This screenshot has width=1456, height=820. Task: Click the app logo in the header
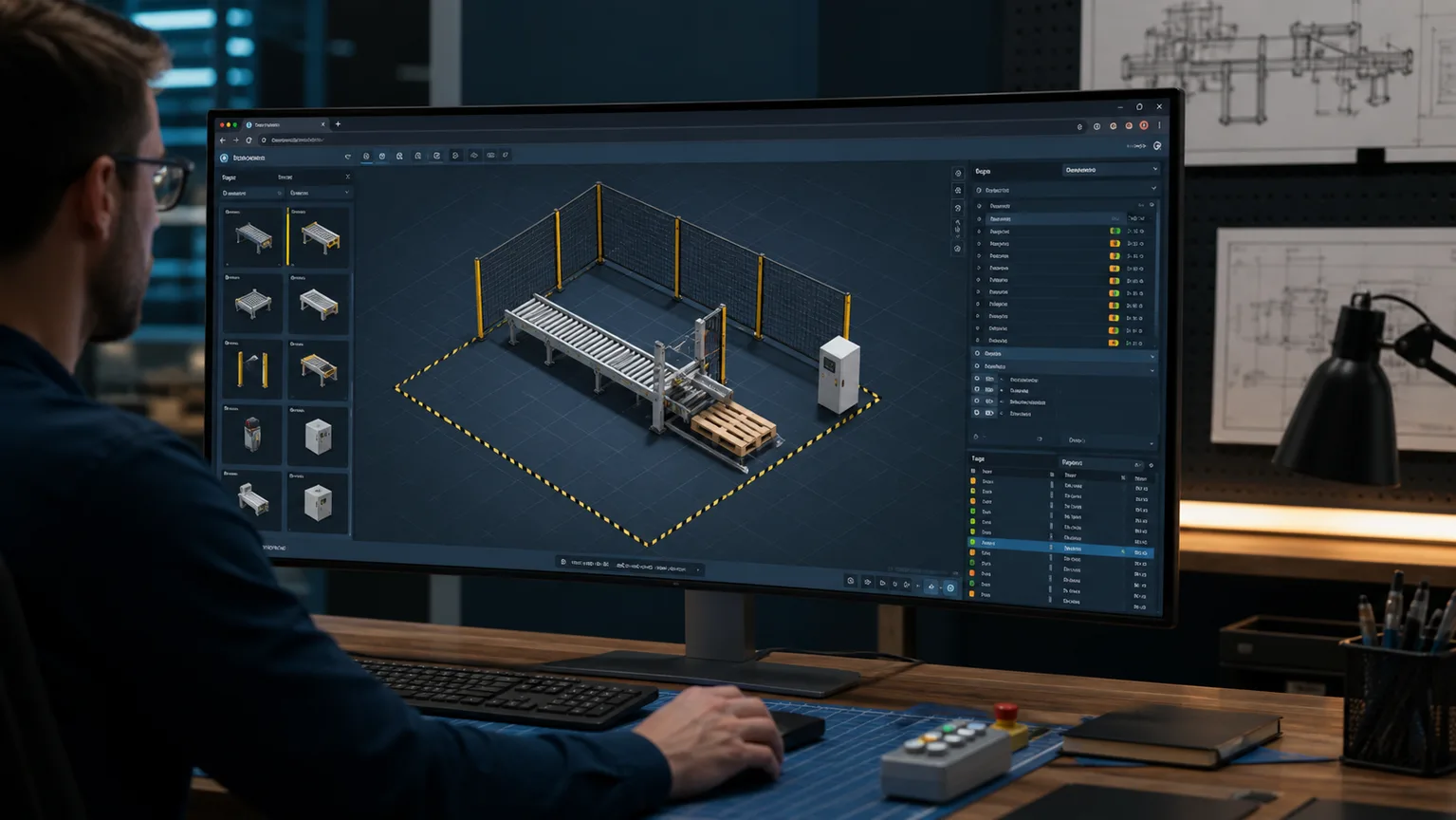(x=224, y=158)
